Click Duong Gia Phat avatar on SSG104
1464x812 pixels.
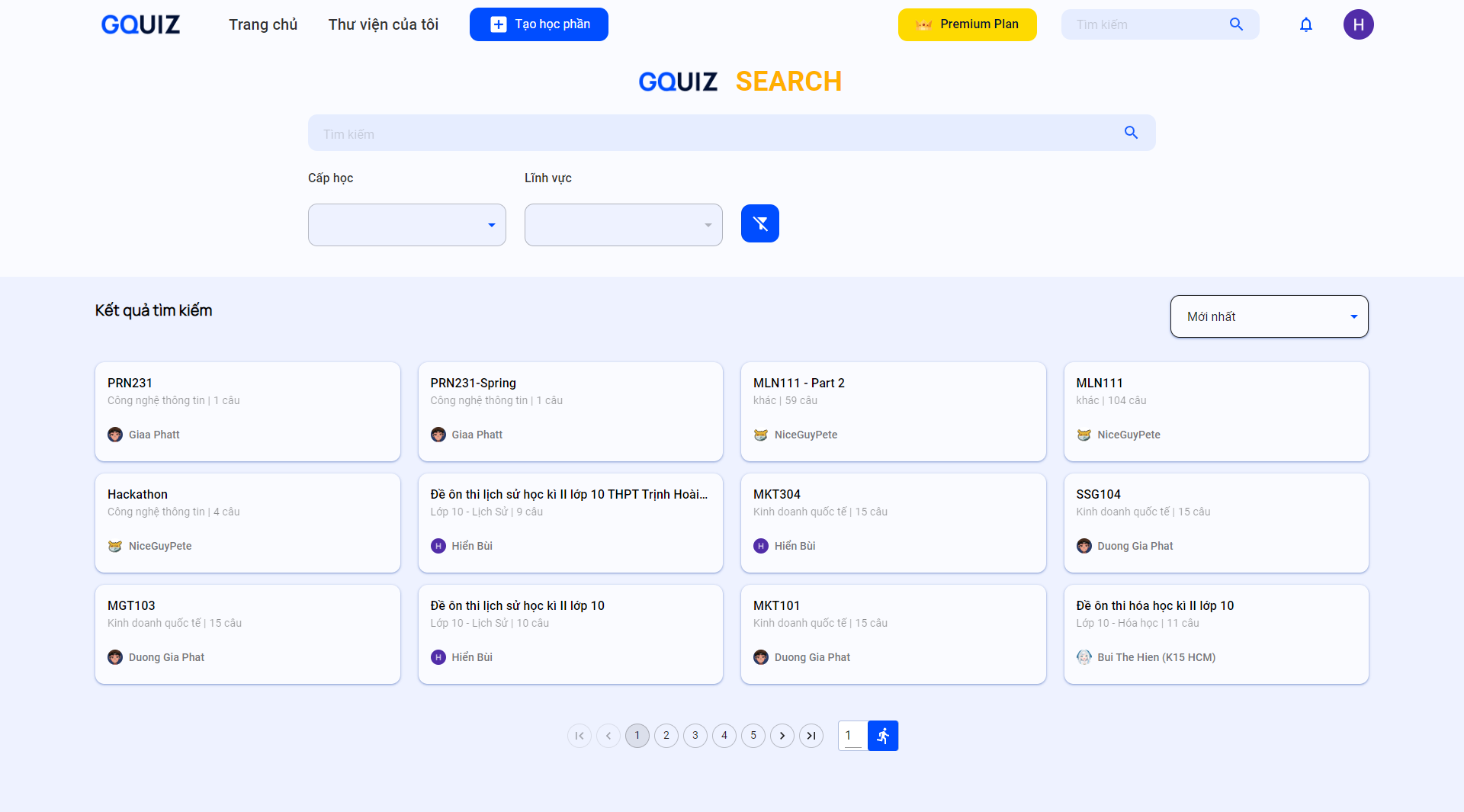(1084, 546)
